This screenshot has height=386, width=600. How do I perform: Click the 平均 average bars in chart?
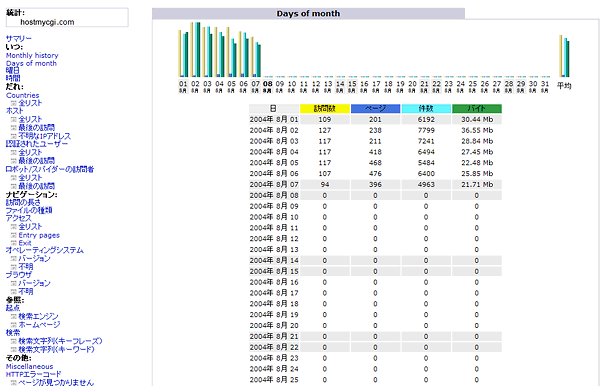click(564, 56)
